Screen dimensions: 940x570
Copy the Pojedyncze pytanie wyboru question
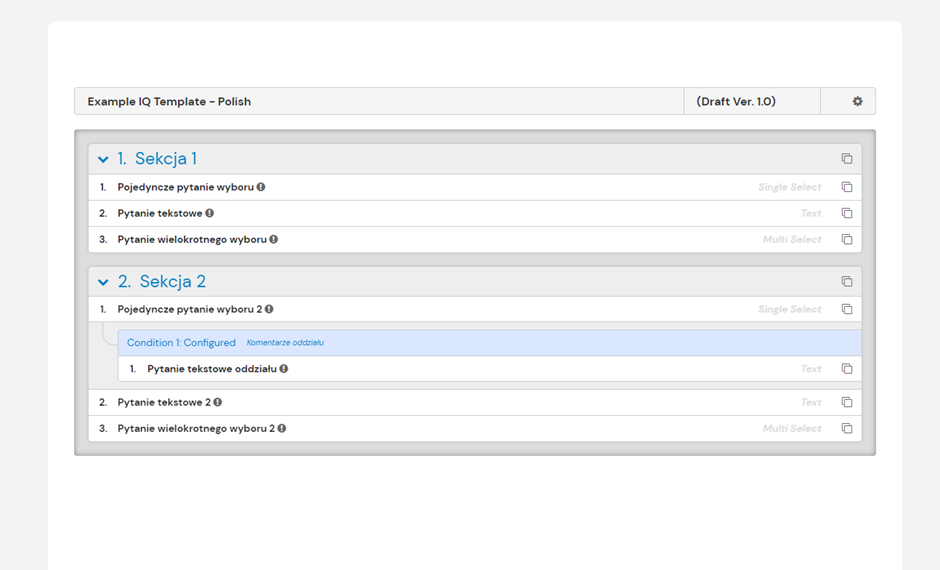point(847,187)
